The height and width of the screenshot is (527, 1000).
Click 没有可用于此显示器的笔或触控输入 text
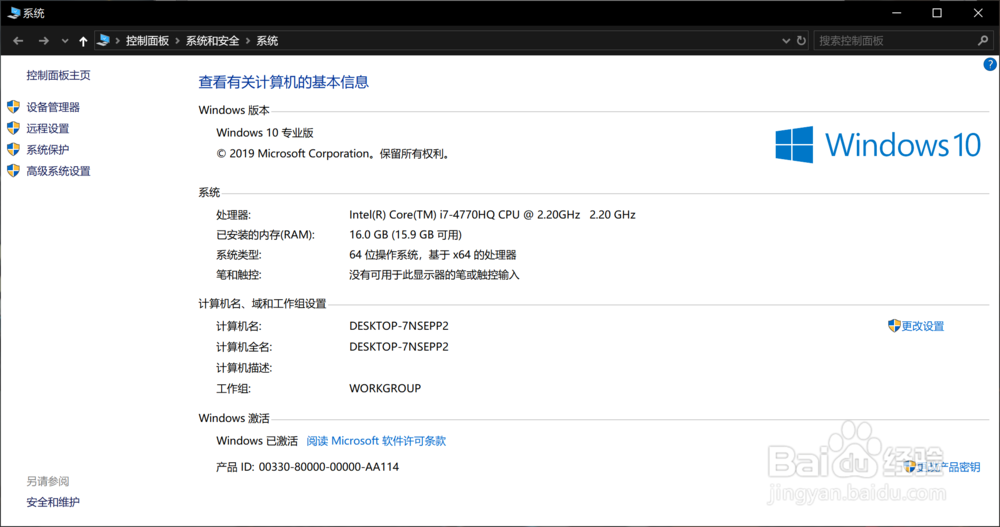click(434, 275)
